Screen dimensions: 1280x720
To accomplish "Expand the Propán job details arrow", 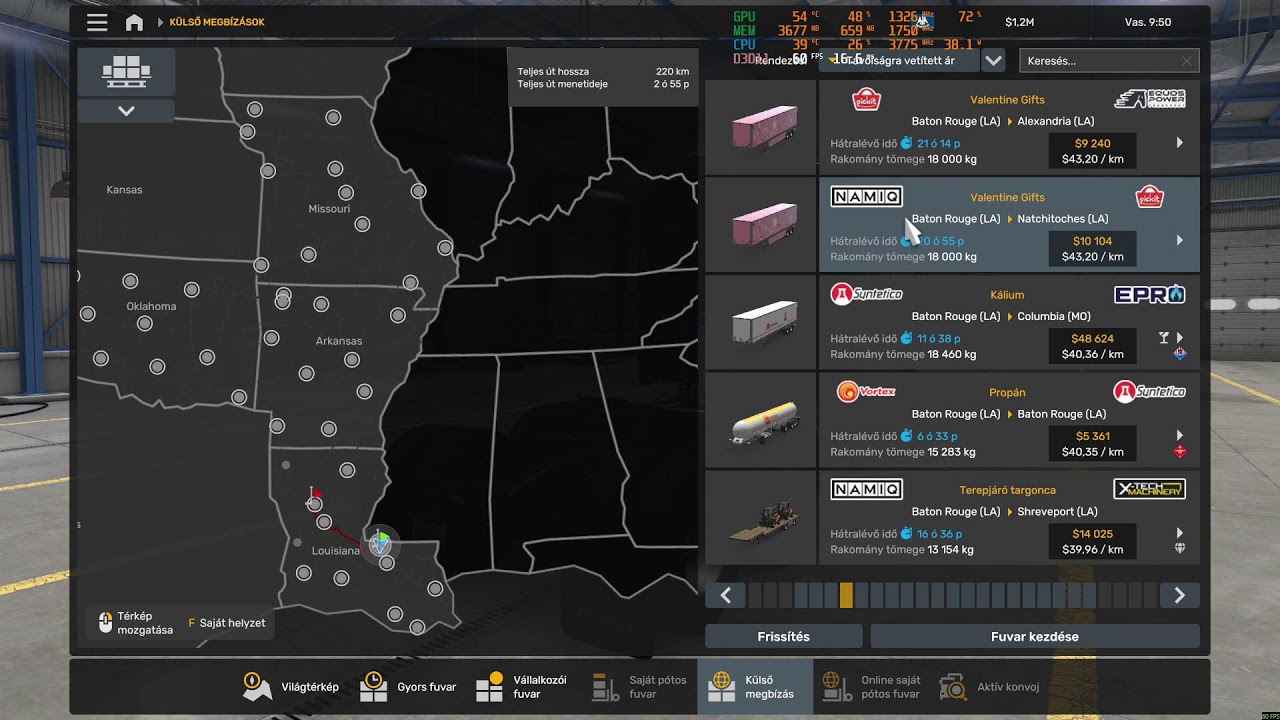I will click(x=1180, y=436).
